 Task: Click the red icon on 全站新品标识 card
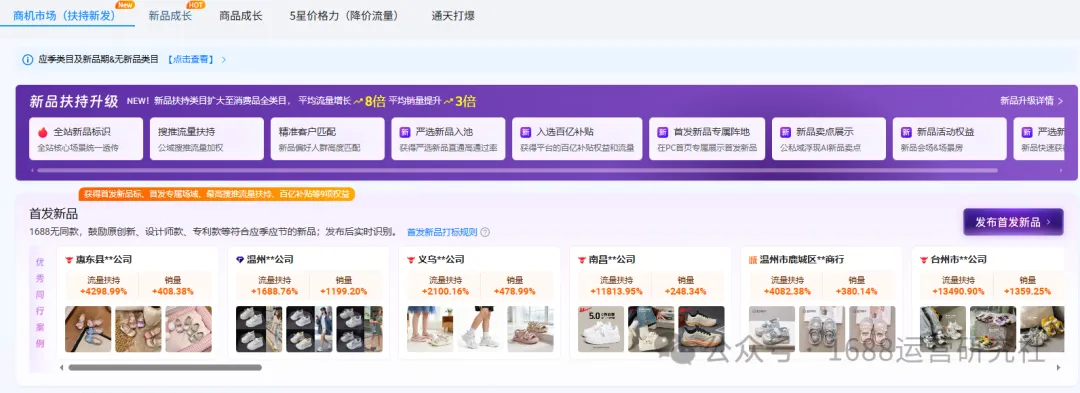(43, 131)
